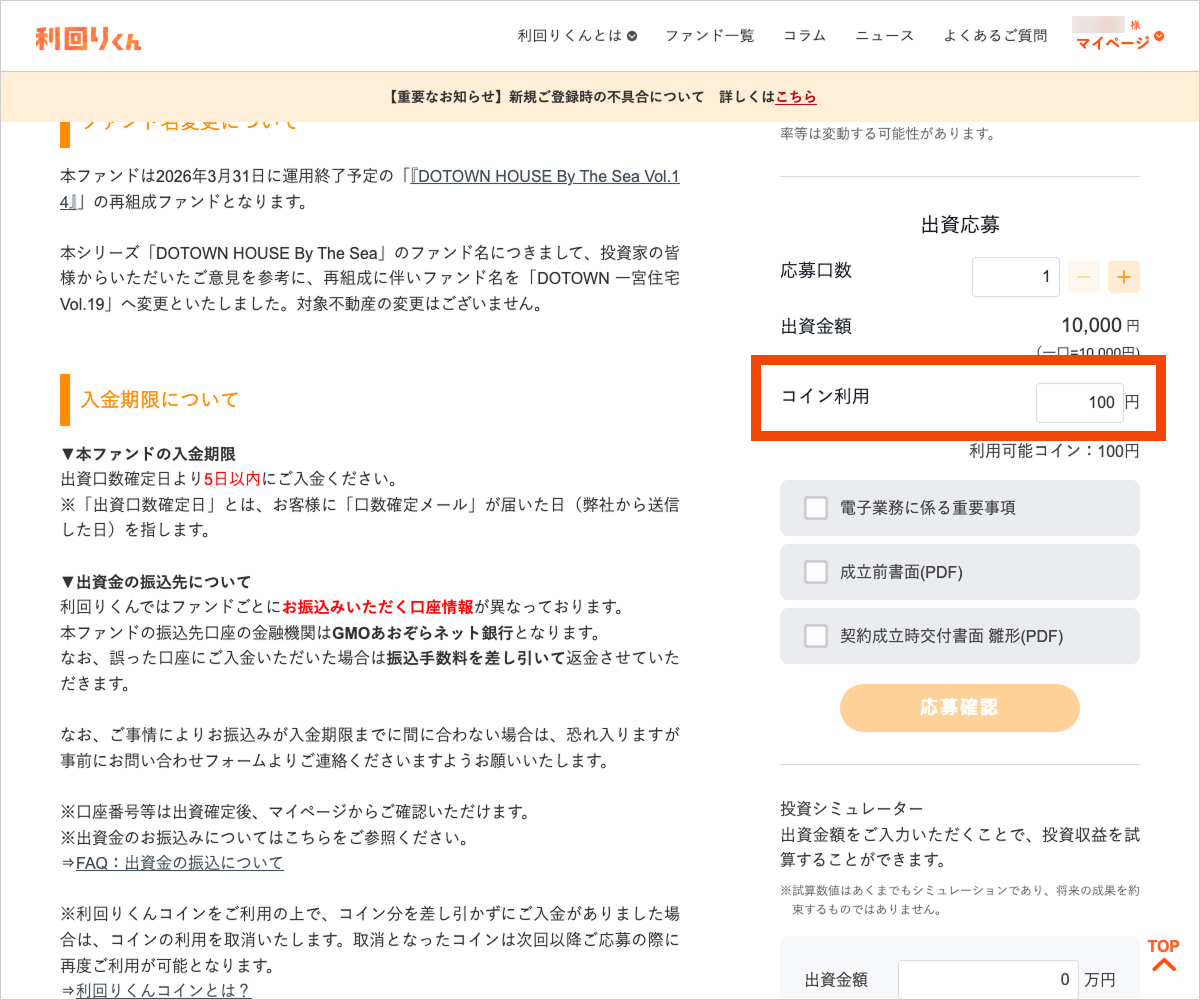This screenshot has height=1000, width=1200.
Task: Expand the 利回りくんとは dropdown menu
Action: [x=577, y=36]
